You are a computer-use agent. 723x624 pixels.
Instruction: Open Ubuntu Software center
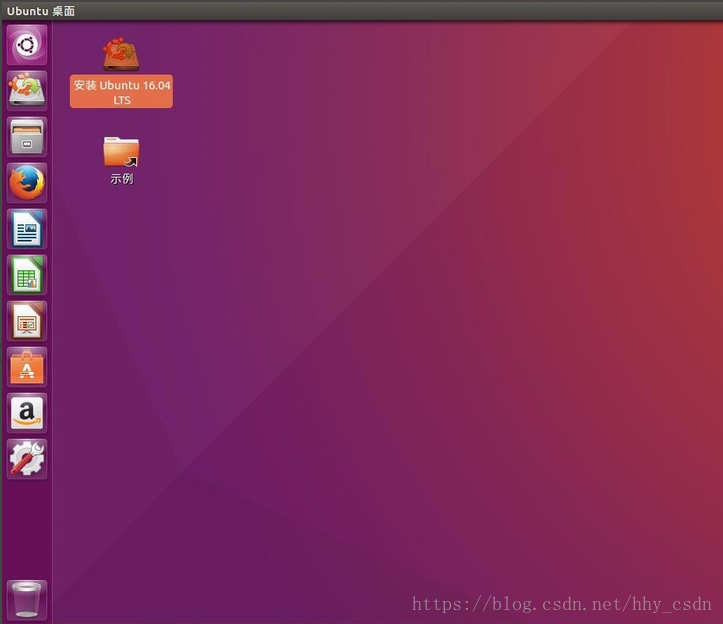[27, 367]
